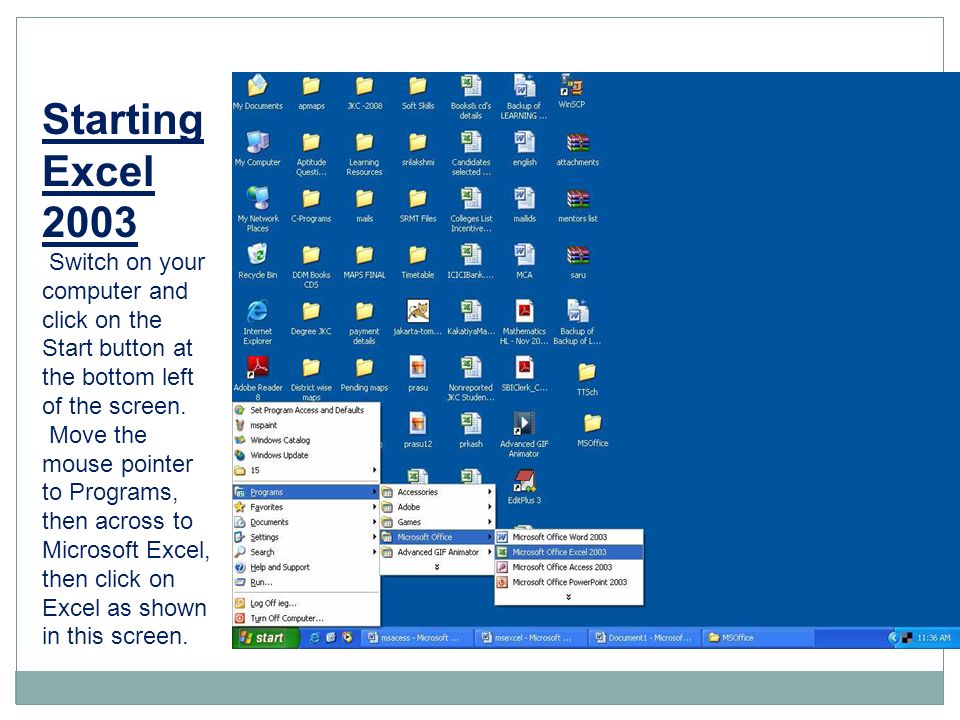Open the Recycle Bin icon
The image size is (960, 720).
(x=258, y=261)
